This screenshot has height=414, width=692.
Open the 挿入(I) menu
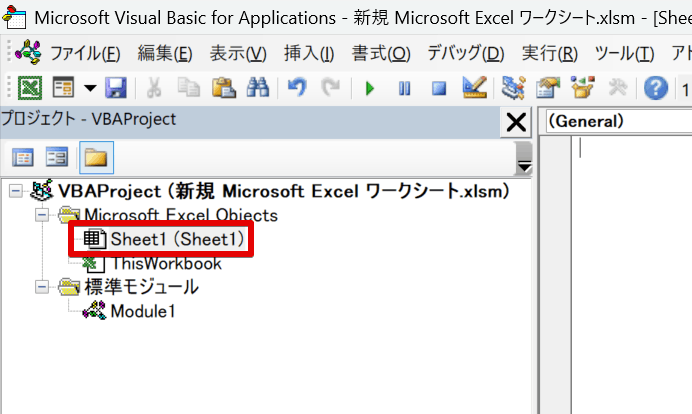tap(309, 54)
